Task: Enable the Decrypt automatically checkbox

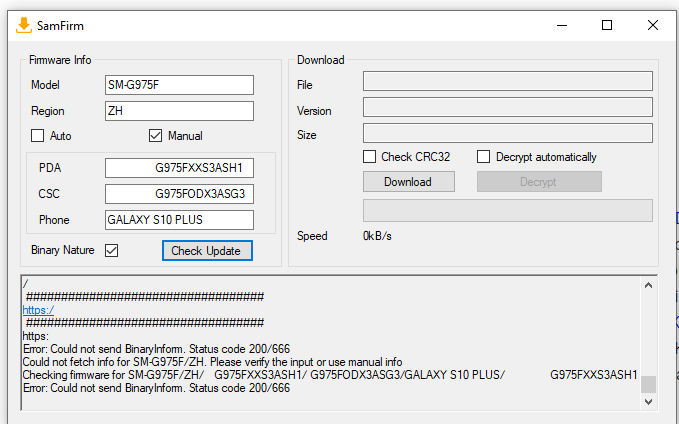Action: tap(483, 156)
